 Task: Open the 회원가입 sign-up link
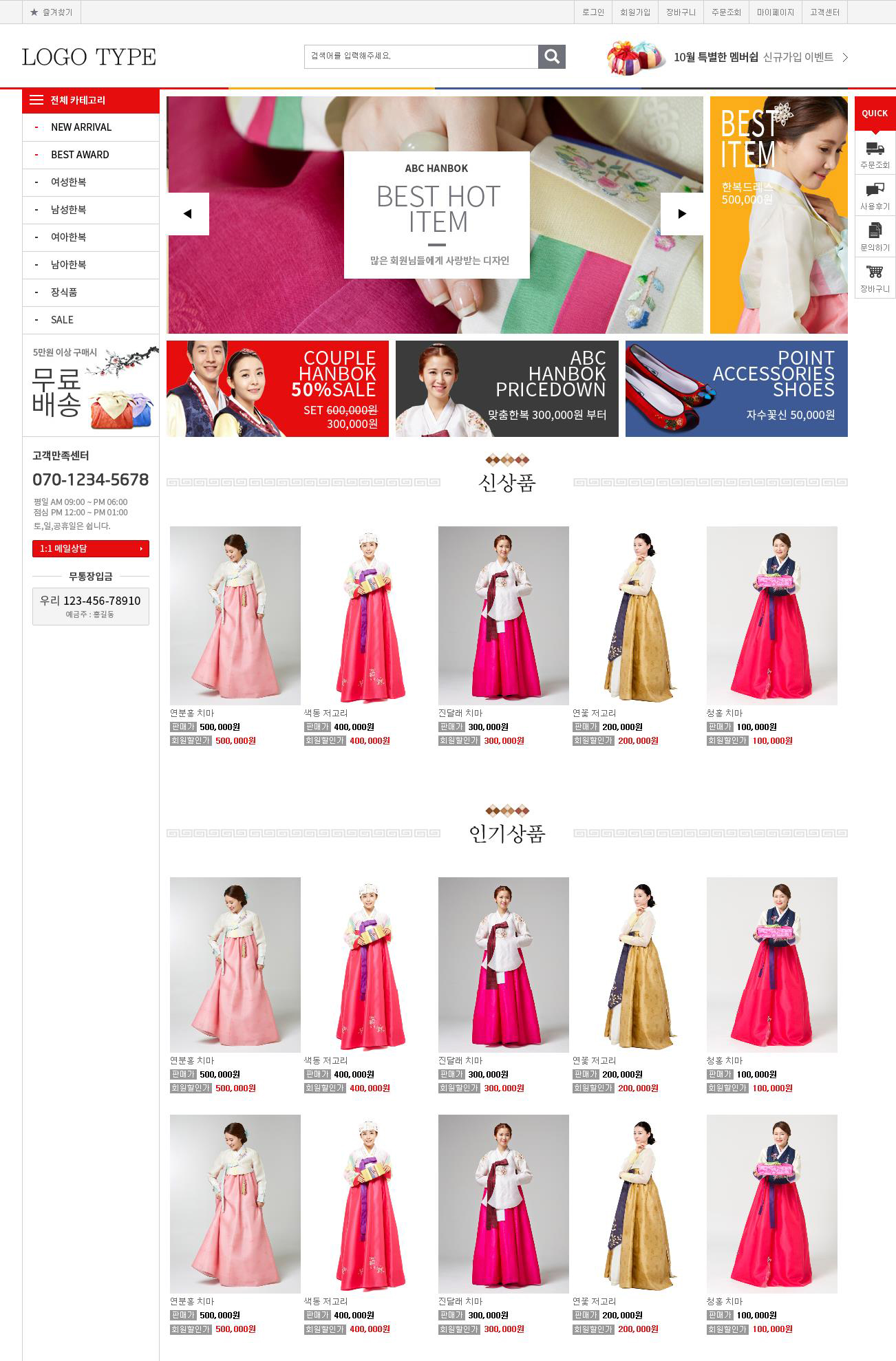pyautogui.click(x=634, y=12)
